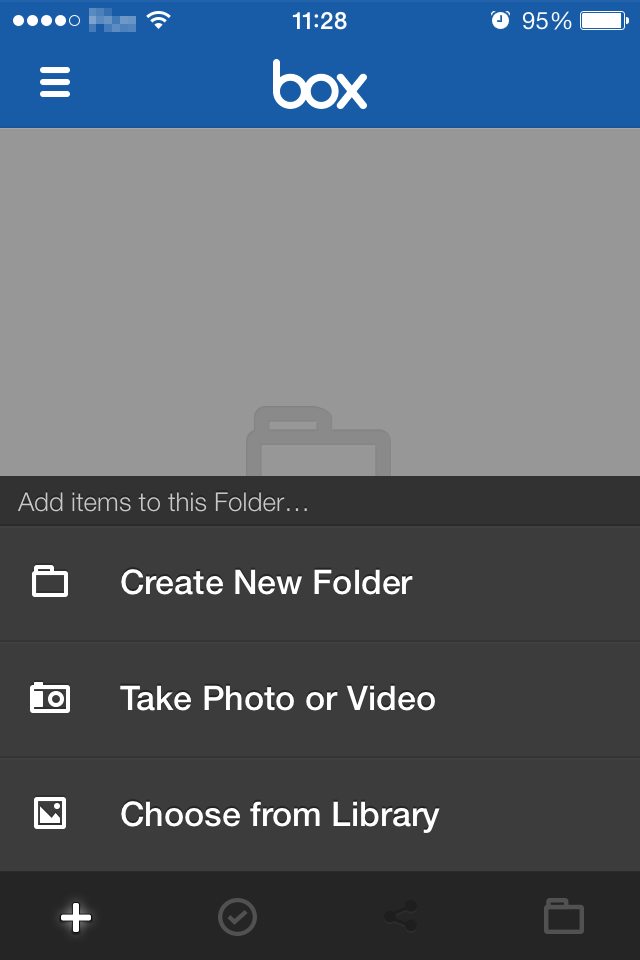Click the folder icon beside Create New Folder
Screen dimensions: 640x960
tap(50, 581)
